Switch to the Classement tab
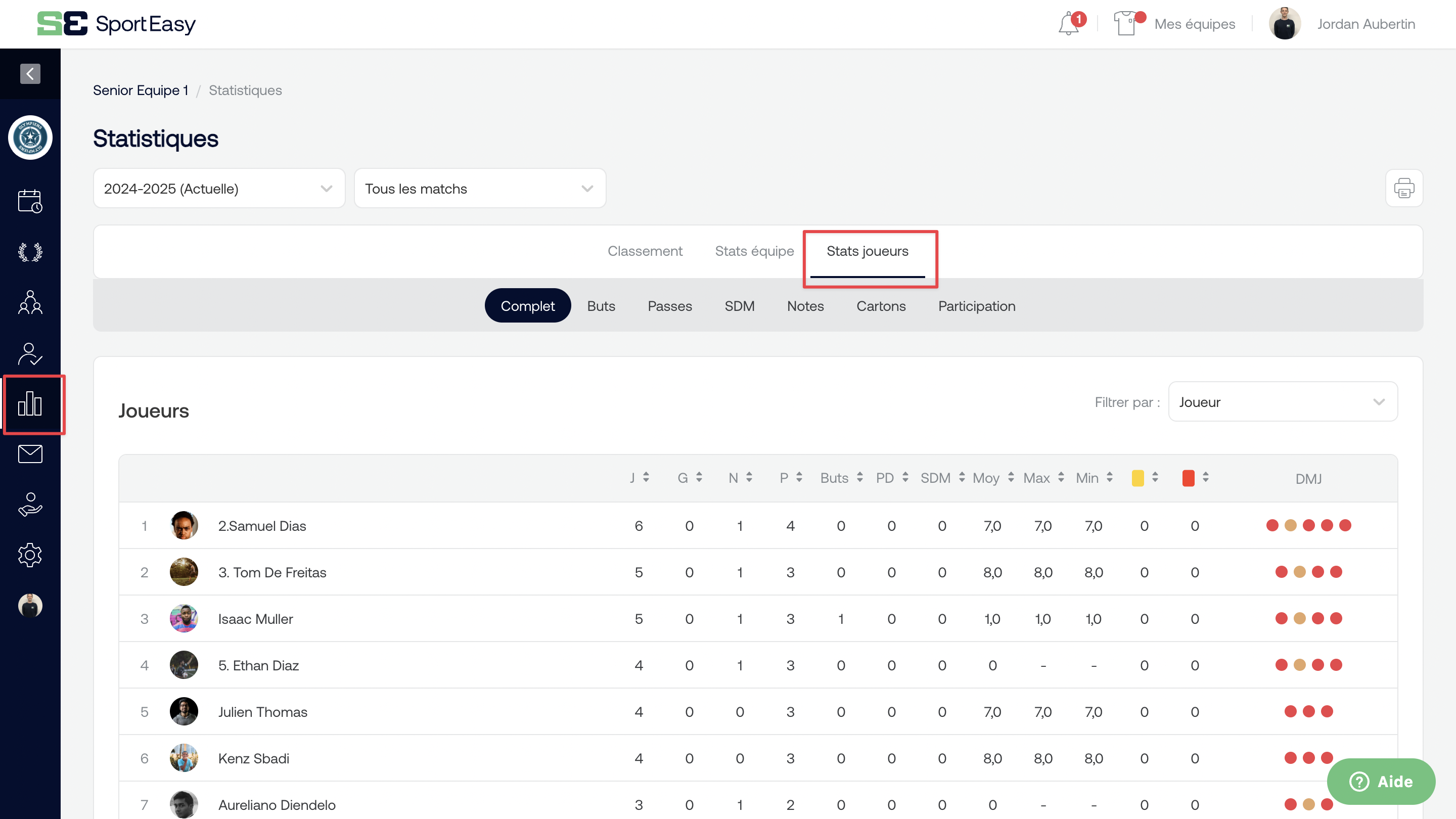The width and height of the screenshot is (1456, 819). click(x=645, y=251)
